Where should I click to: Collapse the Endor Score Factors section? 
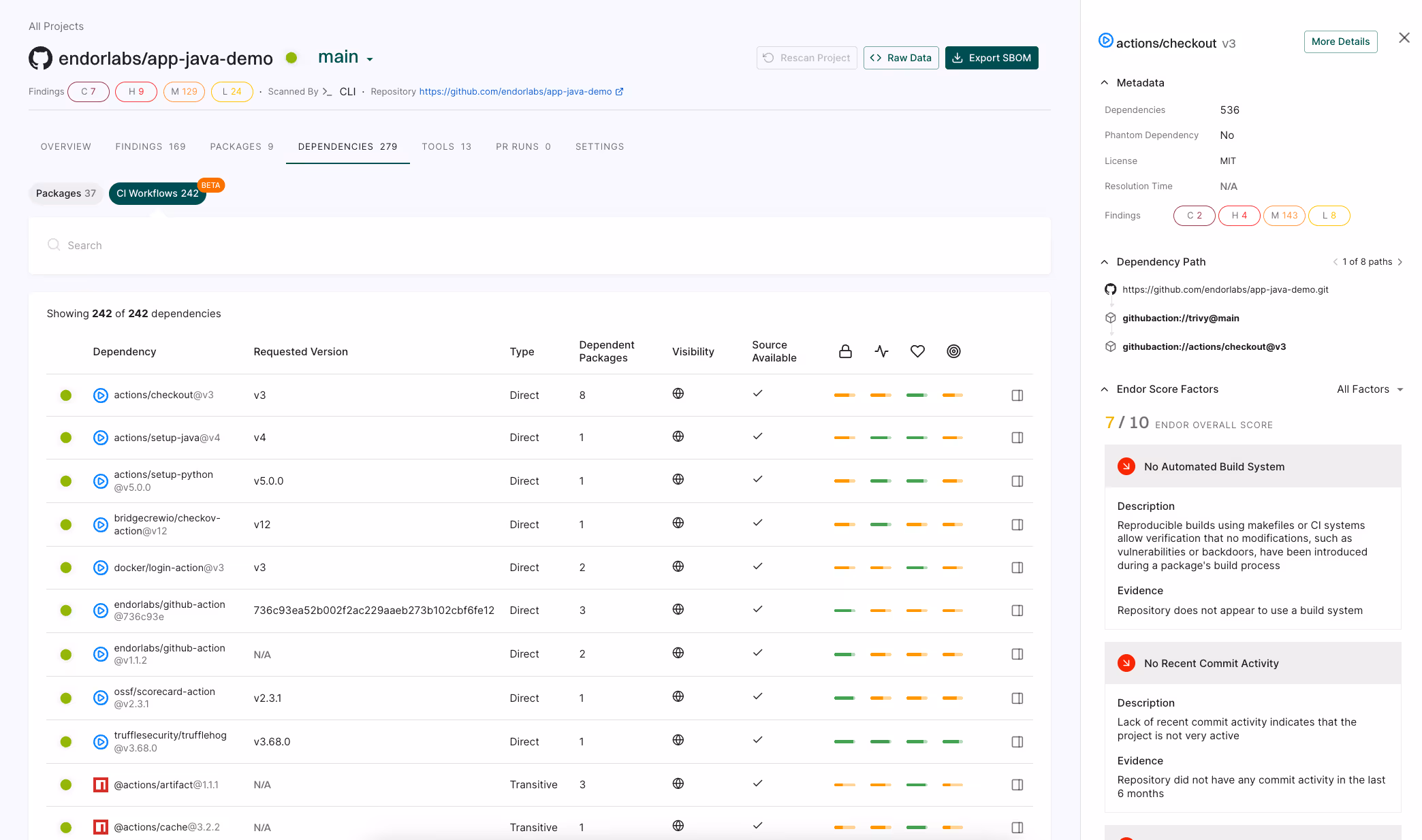tap(1105, 389)
